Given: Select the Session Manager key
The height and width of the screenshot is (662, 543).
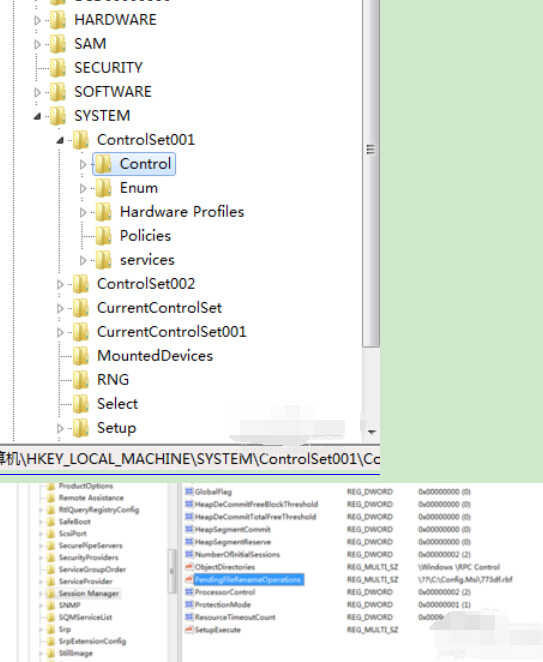Looking at the screenshot, I should [x=89, y=594].
